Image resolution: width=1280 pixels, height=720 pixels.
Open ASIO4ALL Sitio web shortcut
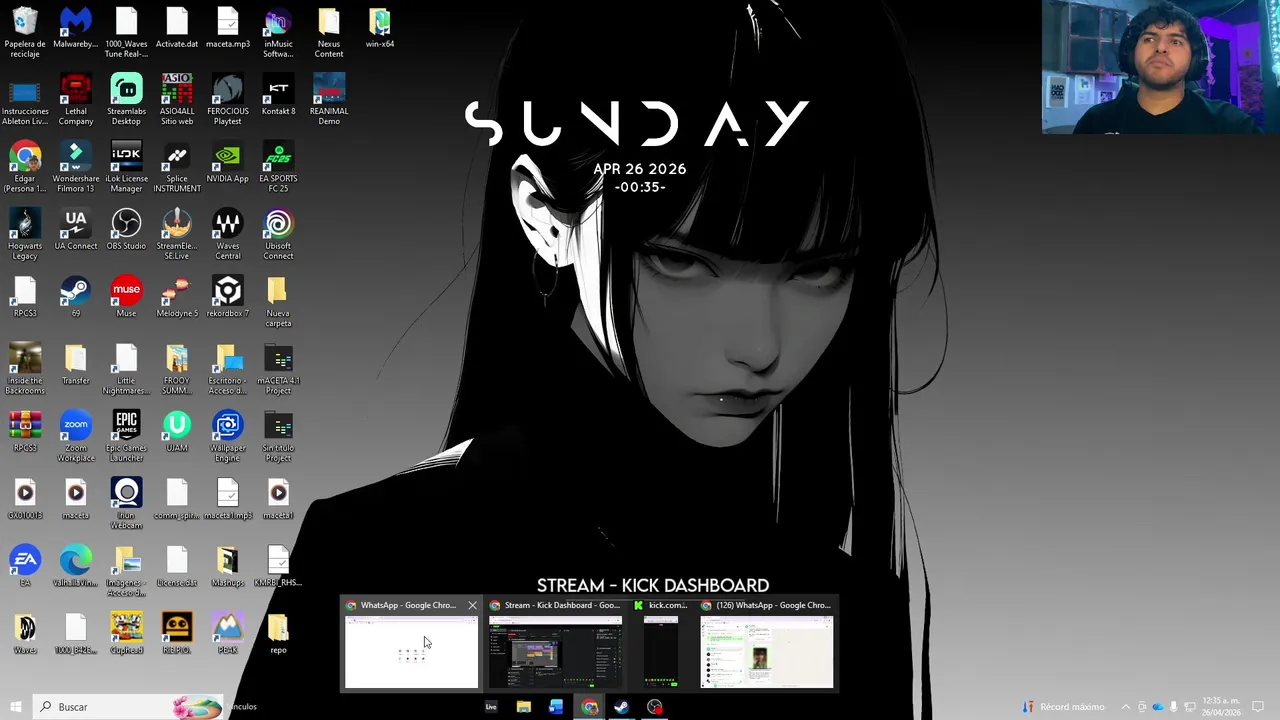[x=177, y=99]
